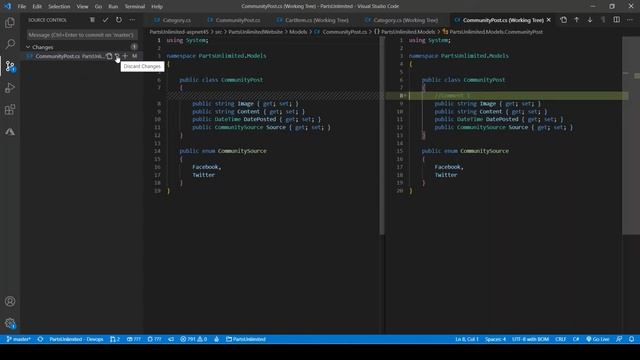Go to next change arrow in editor toolbar
This screenshot has height=360, width=640.
(590, 20)
